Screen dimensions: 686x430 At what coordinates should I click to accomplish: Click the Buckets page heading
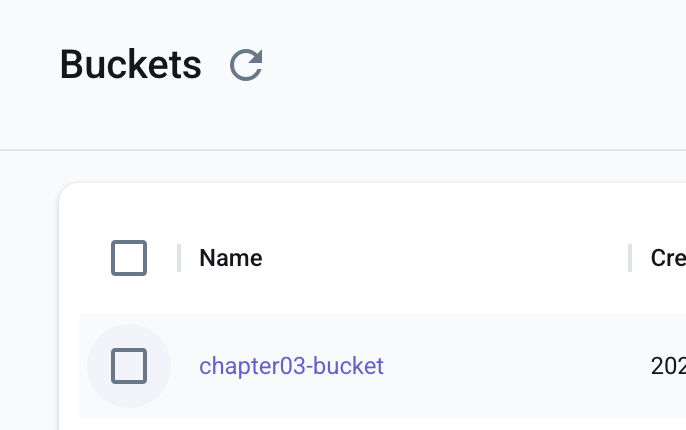(130, 65)
